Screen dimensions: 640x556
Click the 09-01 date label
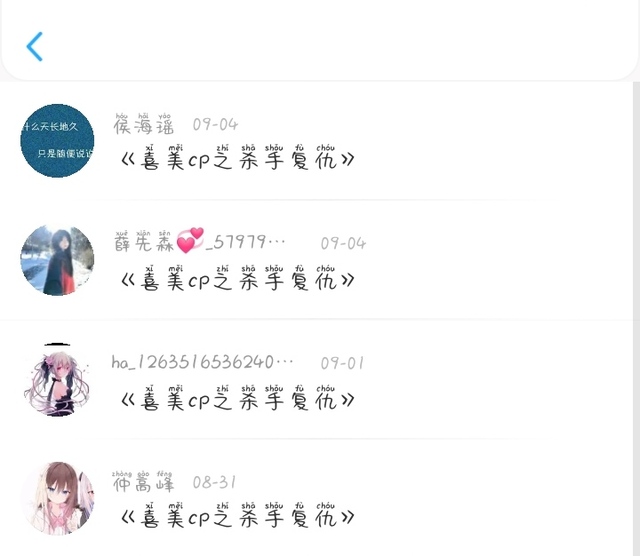(x=342, y=363)
